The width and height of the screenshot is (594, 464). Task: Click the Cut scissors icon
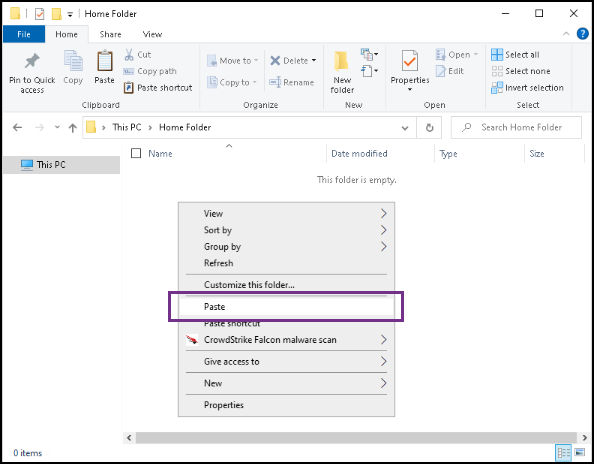pyautogui.click(x=129, y=55)
